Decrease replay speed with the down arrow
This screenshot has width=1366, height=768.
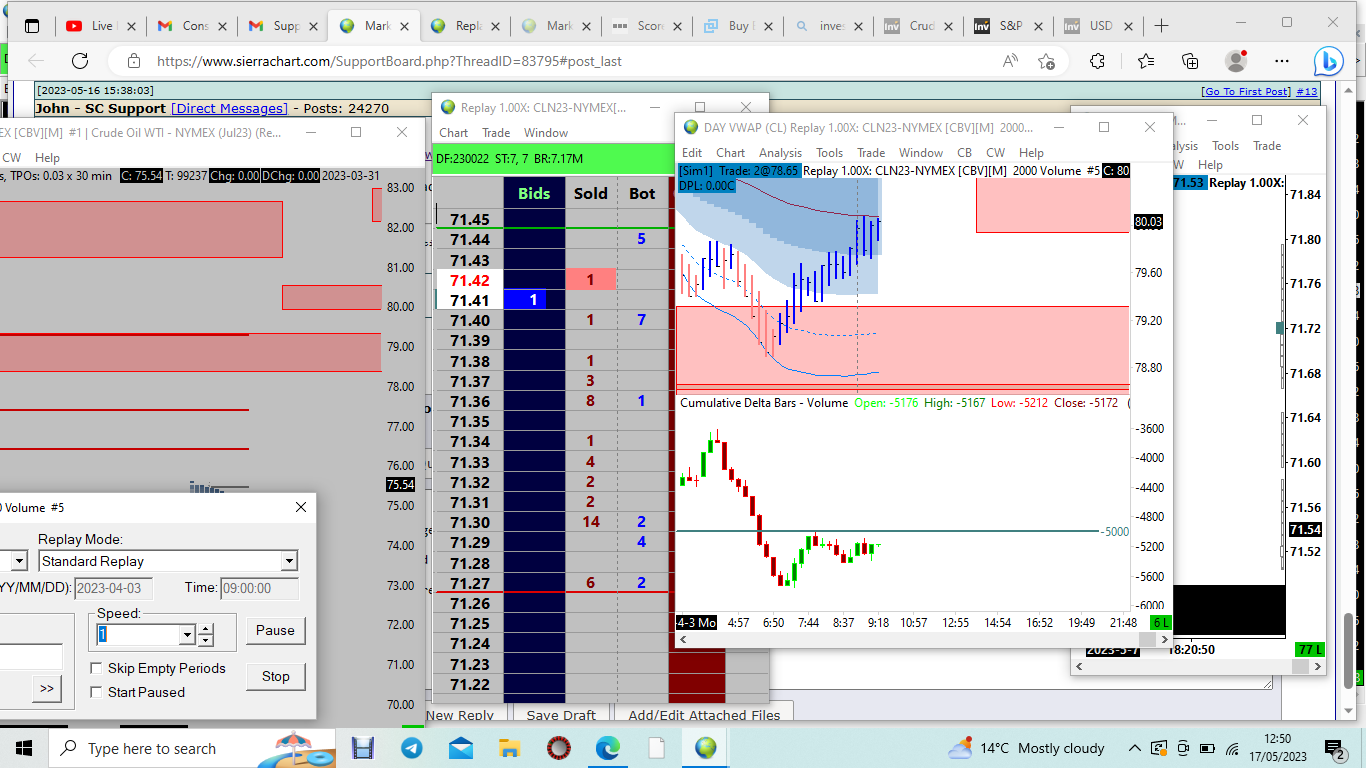tap(206, 640)
